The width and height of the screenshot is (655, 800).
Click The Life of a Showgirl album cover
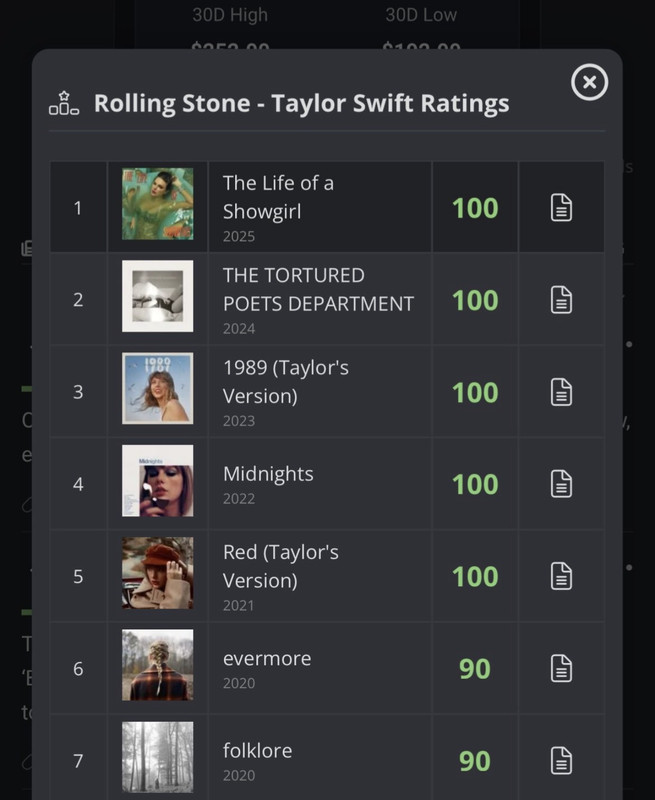coord(158,204)
